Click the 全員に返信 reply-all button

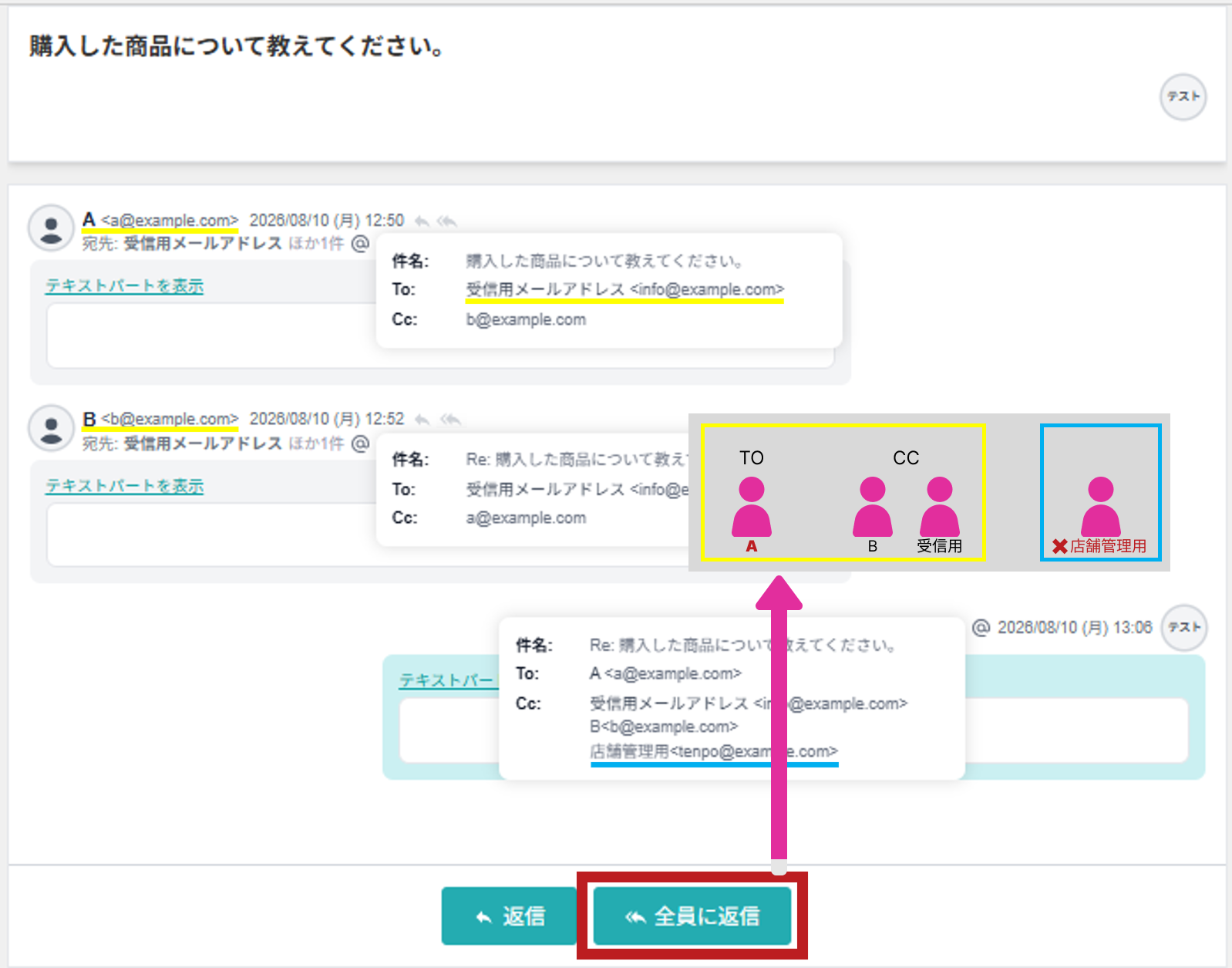(x=692, y=916)
